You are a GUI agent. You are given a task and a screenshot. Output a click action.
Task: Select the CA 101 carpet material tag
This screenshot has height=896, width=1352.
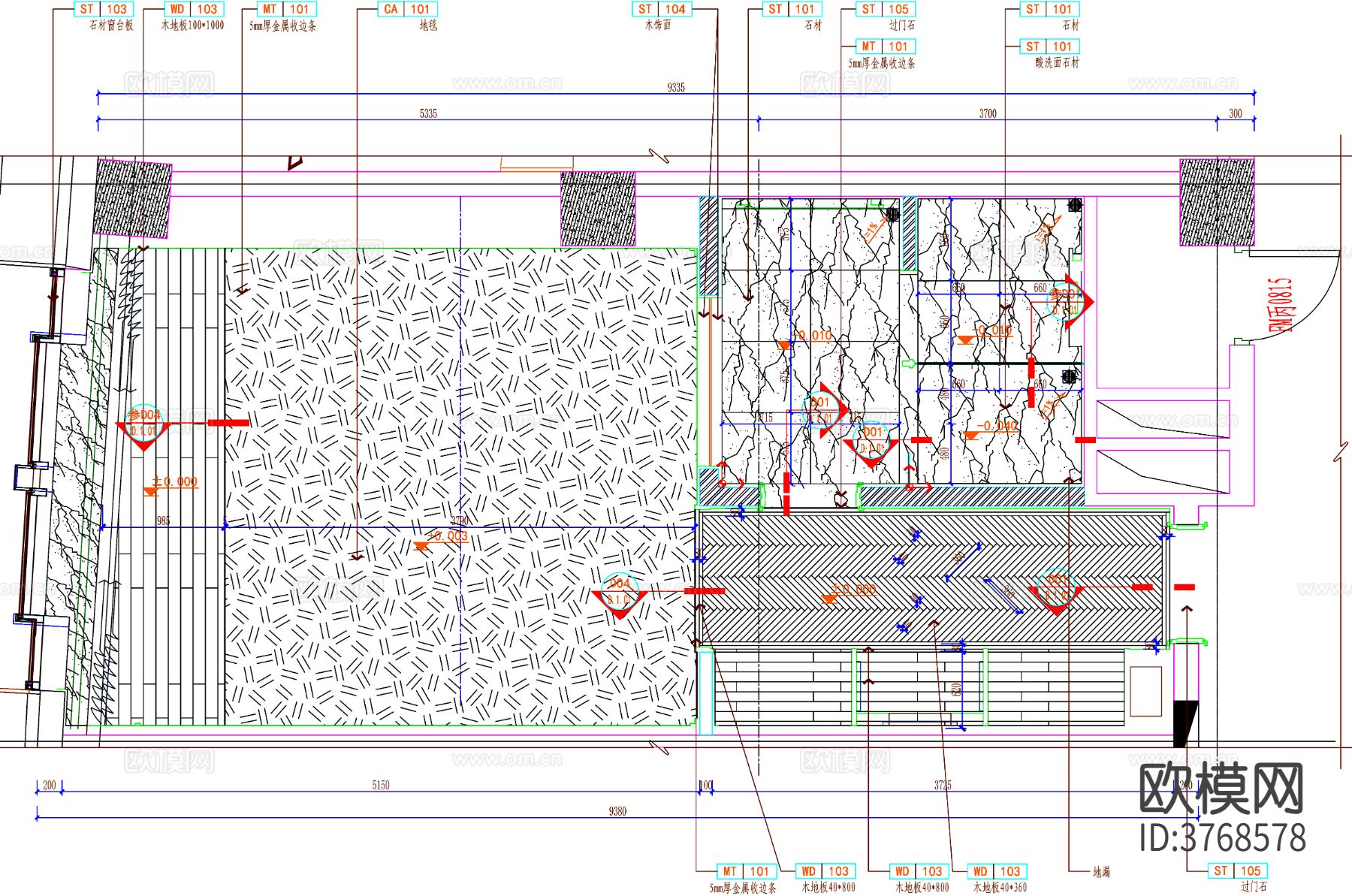[x=406, y=9]
